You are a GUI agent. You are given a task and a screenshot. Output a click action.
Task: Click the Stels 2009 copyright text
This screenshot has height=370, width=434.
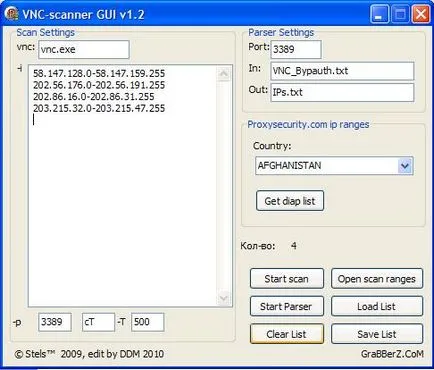(x=89, y=354)
